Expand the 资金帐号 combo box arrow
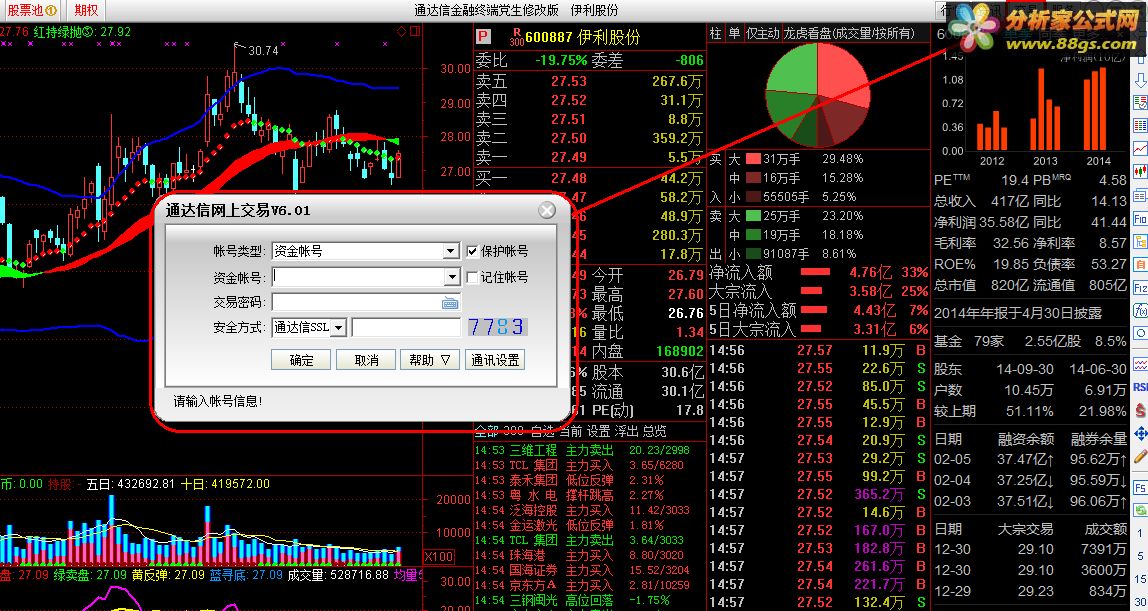 coord(452,277)
